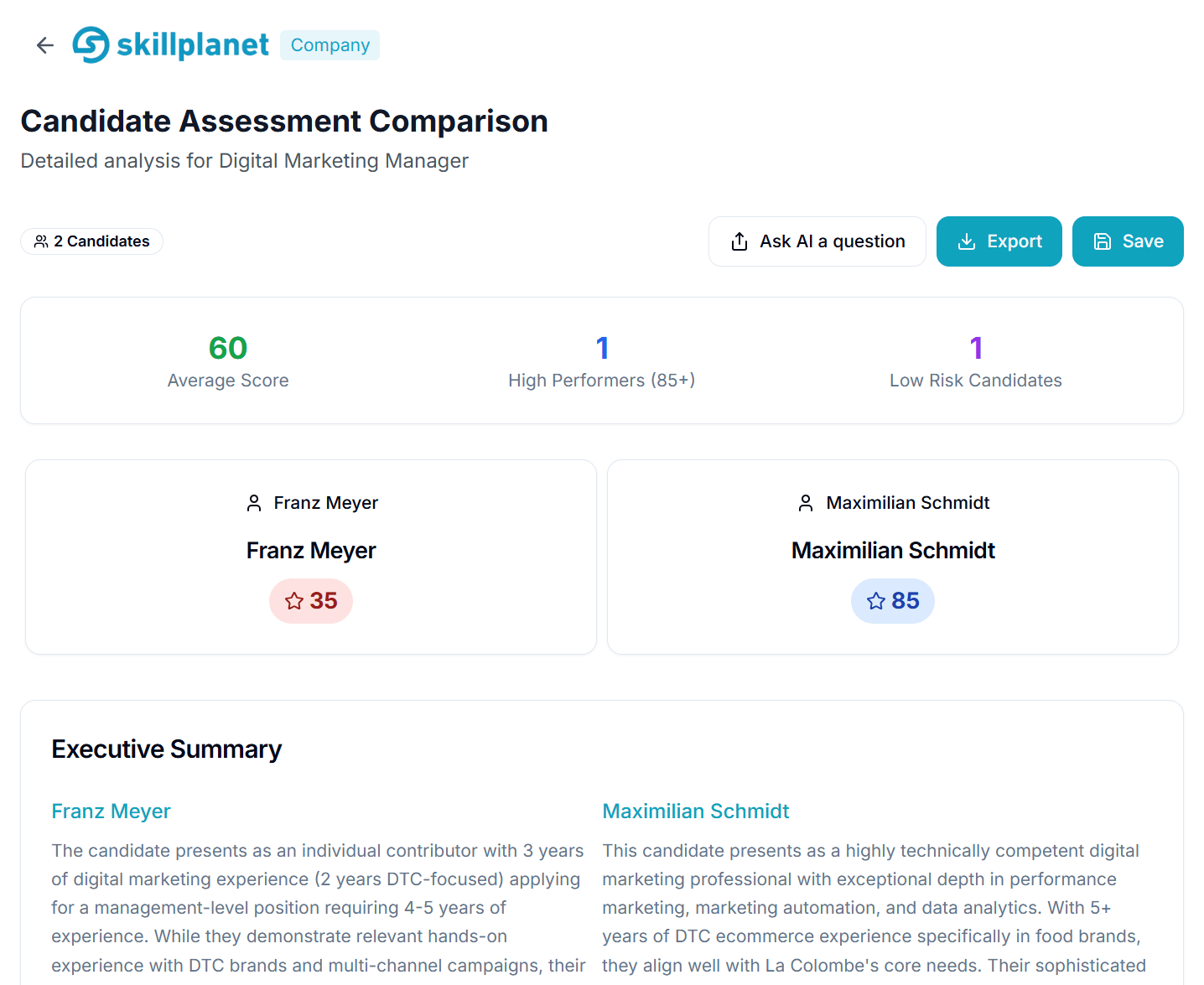Click the back arrow next to the logo
Viewport: 1204px width, 985px height.
pos(44,44)
